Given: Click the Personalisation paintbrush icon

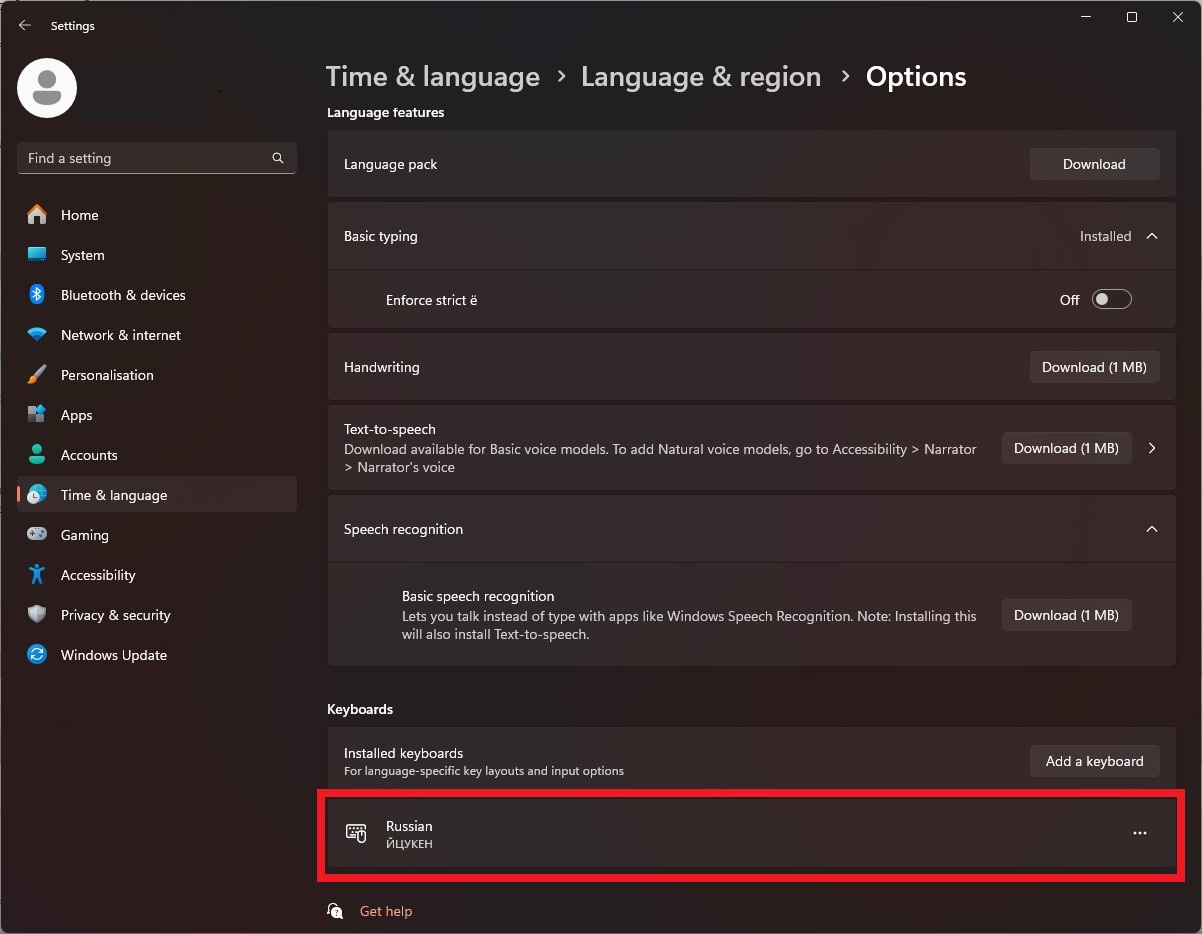Looking at the screenshot, I should click(x=37, y=375).
